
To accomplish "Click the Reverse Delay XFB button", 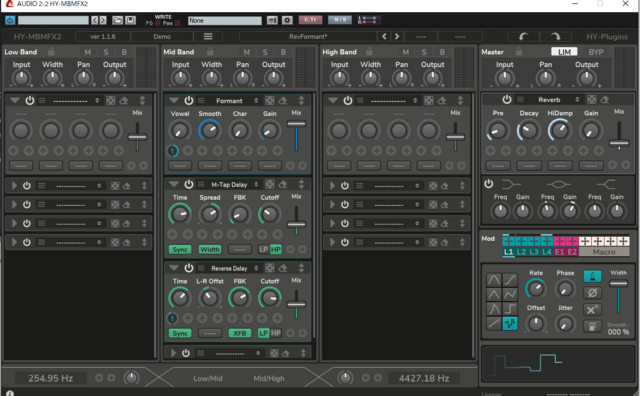I will click(240, 333).
